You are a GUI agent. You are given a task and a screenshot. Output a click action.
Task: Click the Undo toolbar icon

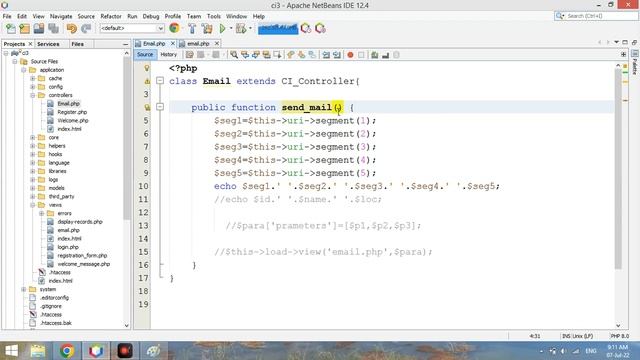click(71, 29)
